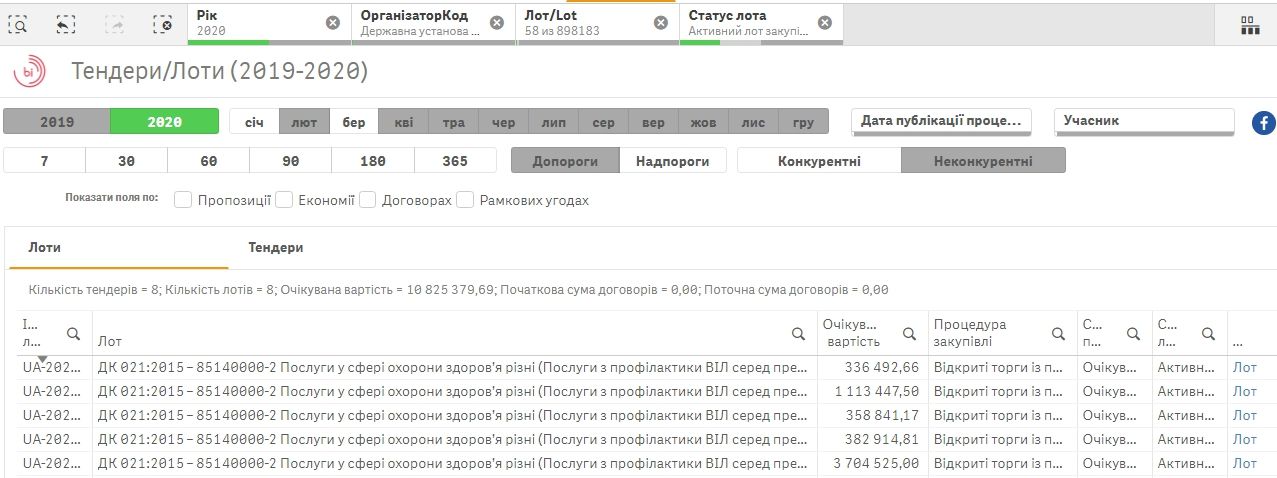
Task: Check the Рамкових угодах checkbox
Action: click(465, 200)
